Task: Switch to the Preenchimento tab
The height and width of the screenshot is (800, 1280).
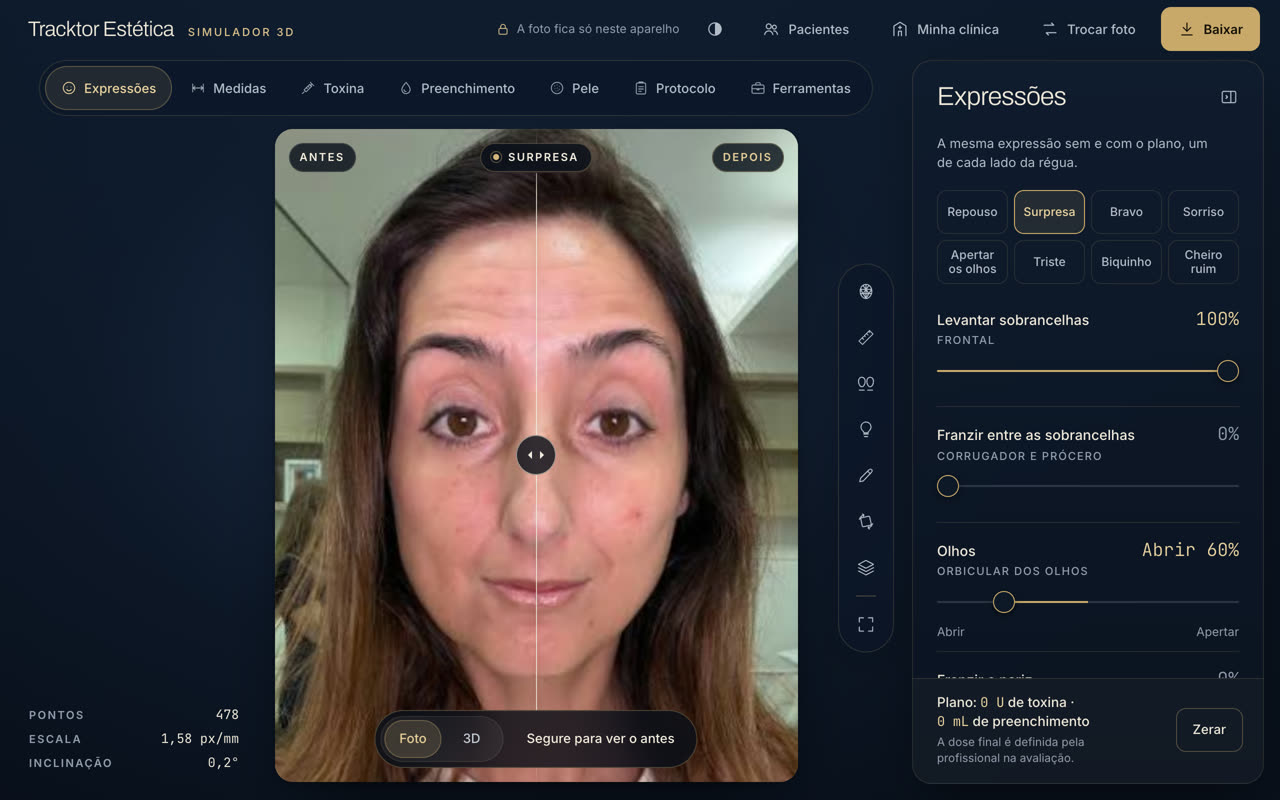Action: (x=457, y=88)
